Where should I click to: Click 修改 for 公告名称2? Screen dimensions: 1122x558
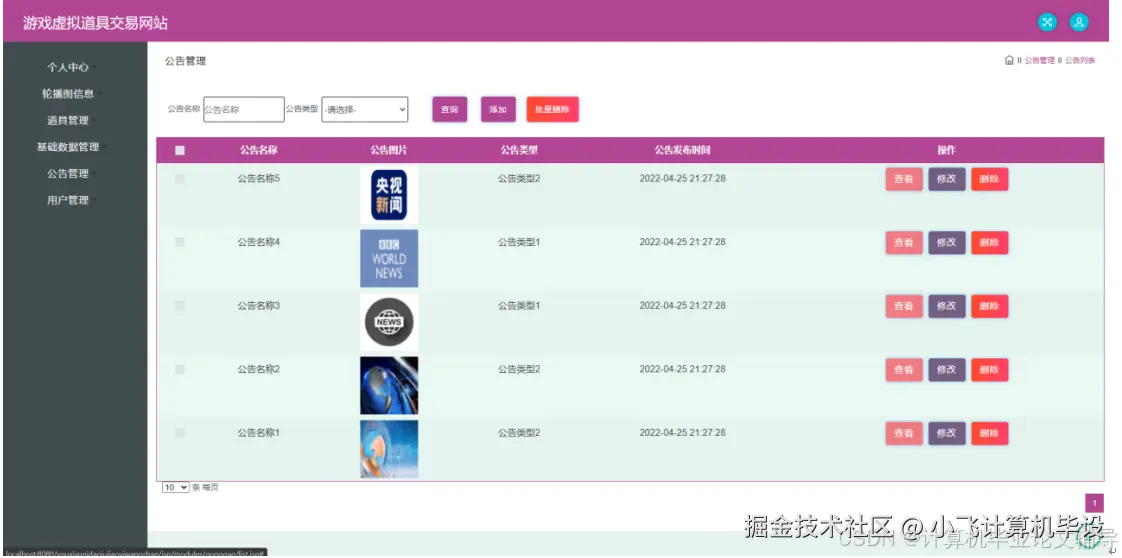click(x=947, y=370)
